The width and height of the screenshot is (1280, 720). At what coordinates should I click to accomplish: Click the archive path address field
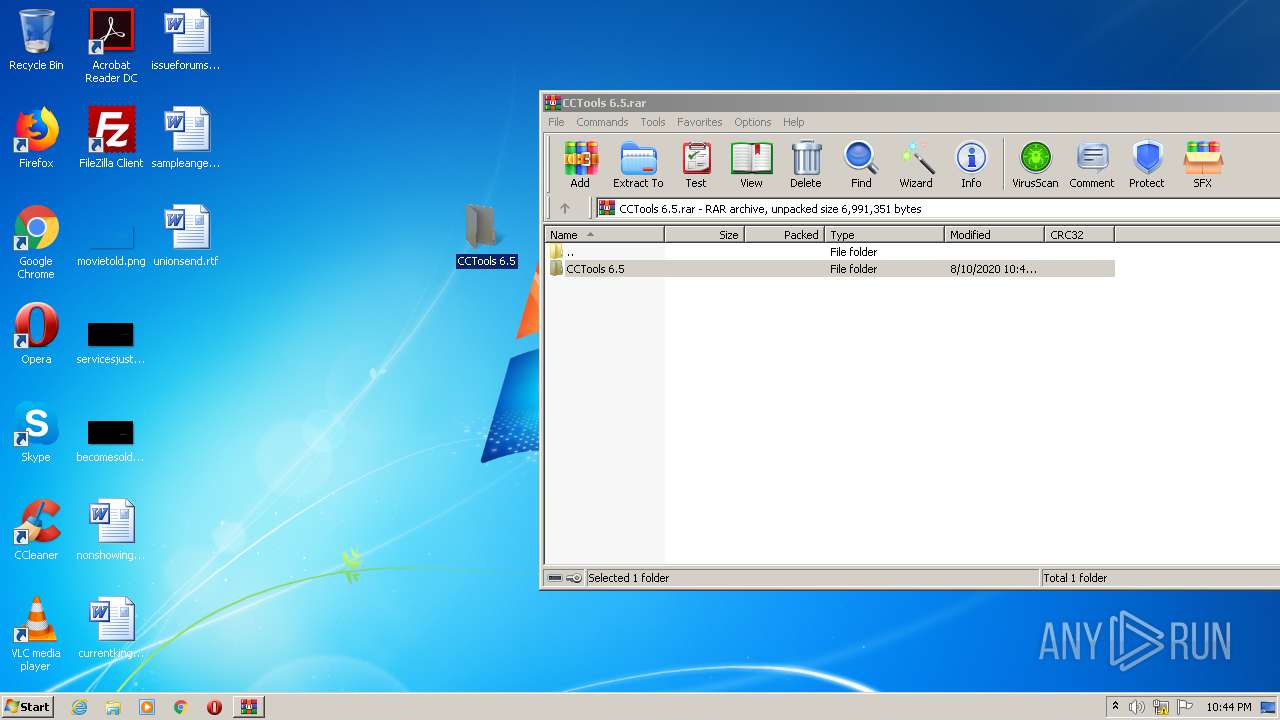pos(937,209)
